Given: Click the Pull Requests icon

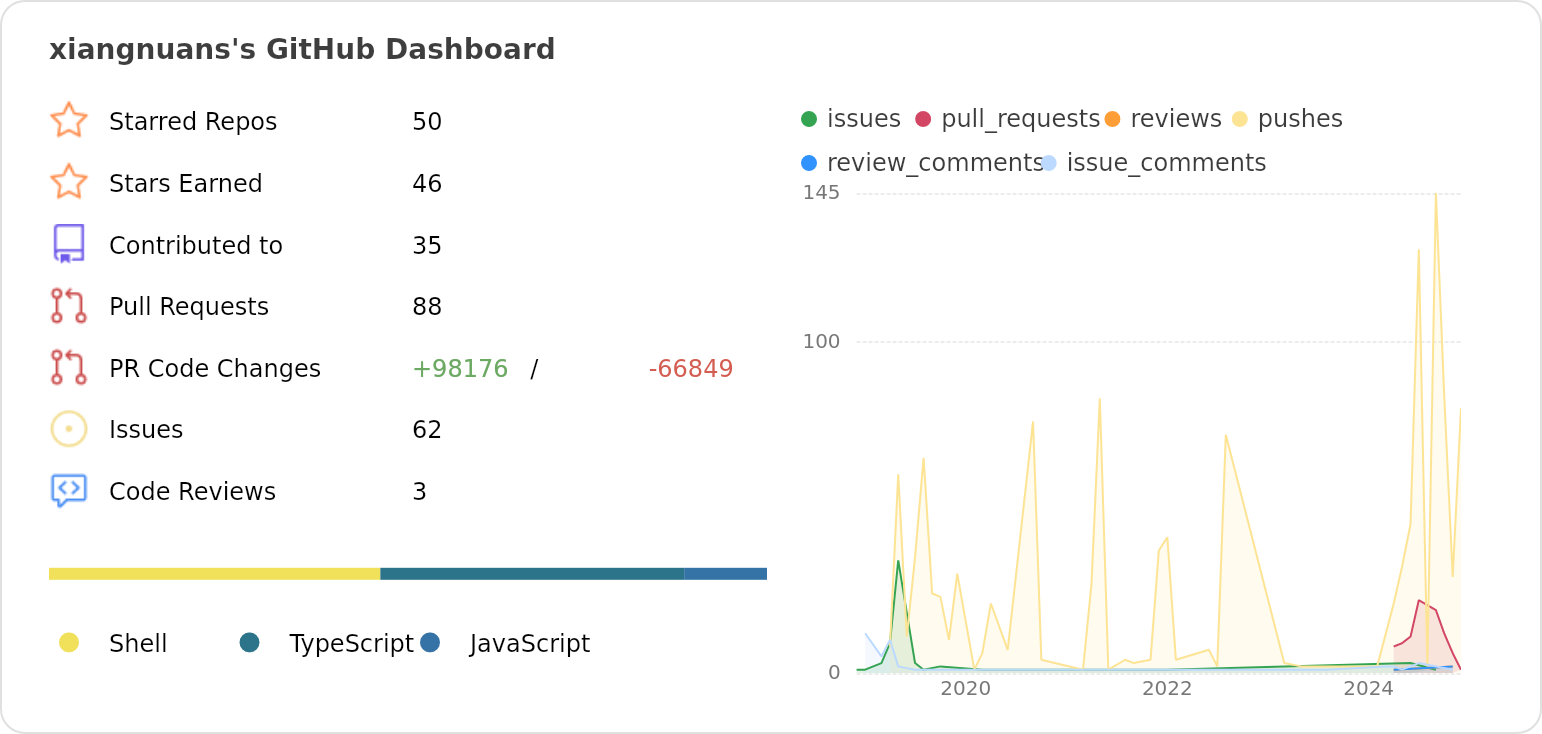Looking at the screenshot, I should [69, 306].
